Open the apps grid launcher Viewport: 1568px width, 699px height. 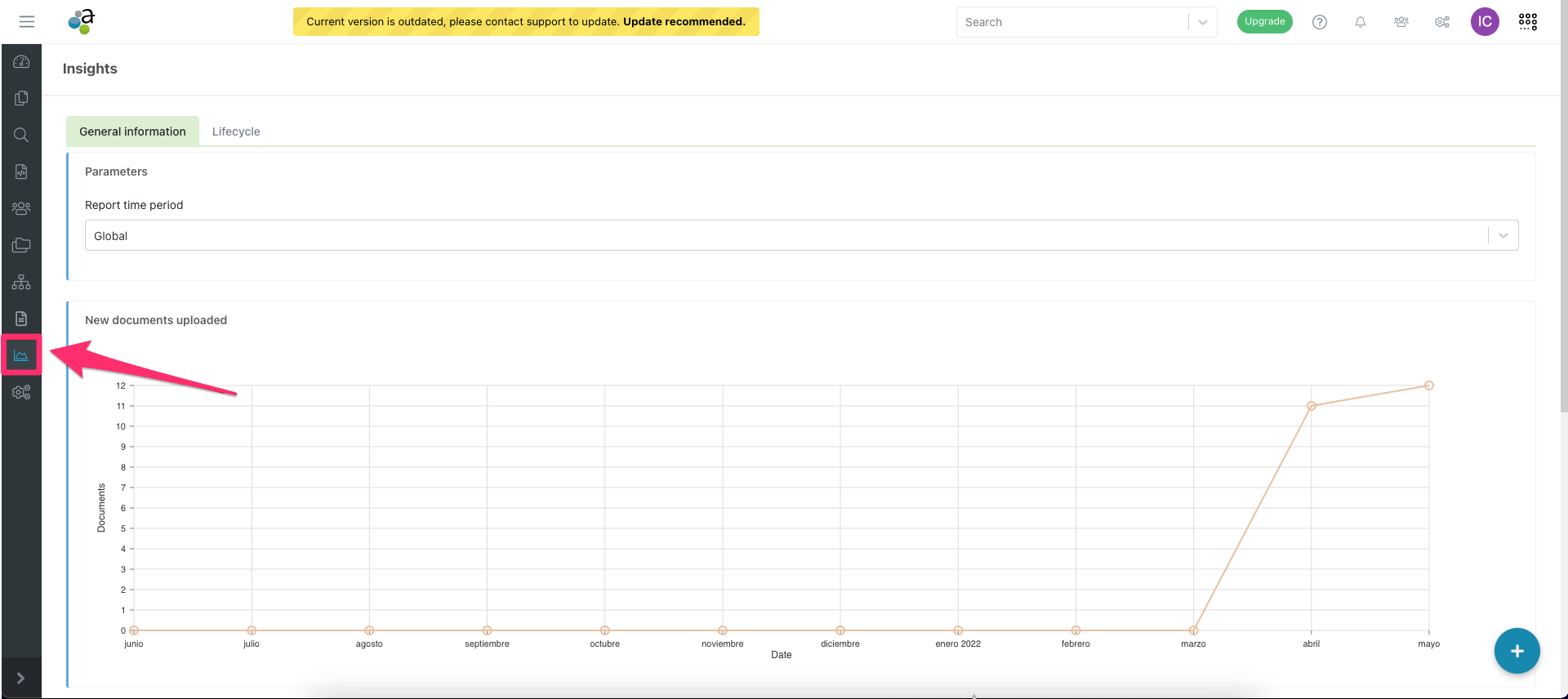(x=1528, y=22)
